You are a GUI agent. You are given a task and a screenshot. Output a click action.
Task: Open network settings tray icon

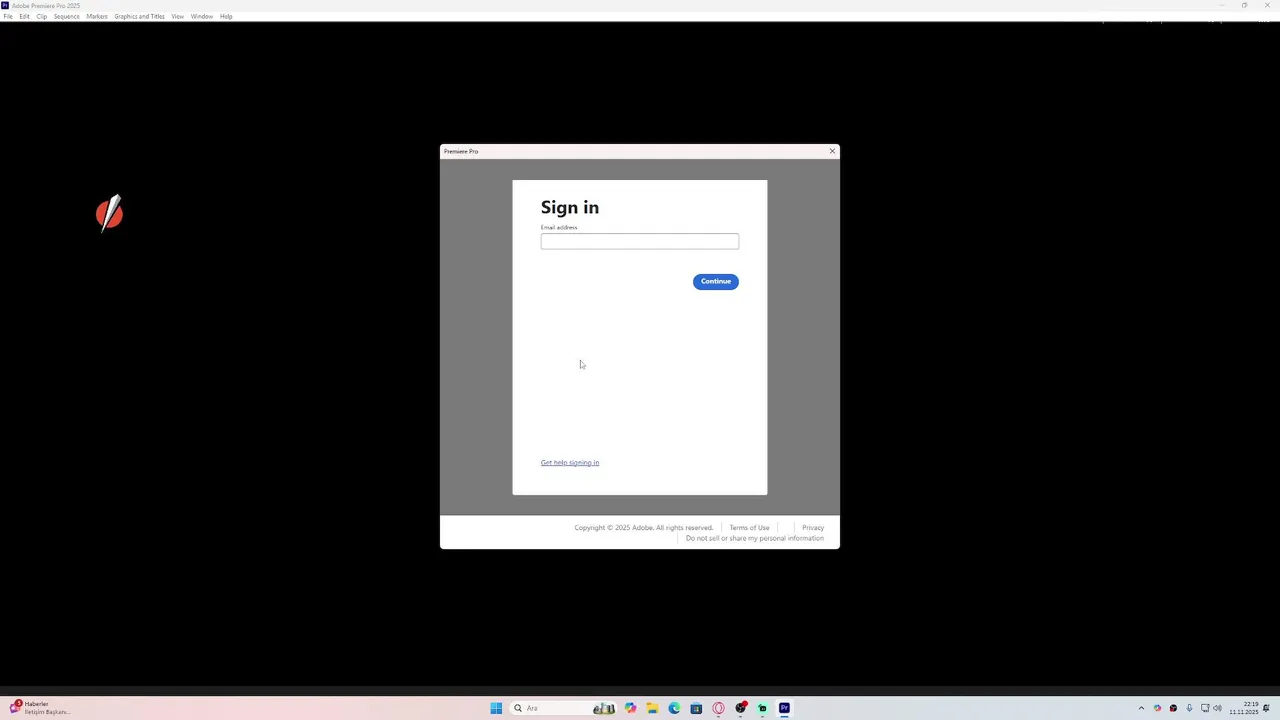coord(1205,708)
